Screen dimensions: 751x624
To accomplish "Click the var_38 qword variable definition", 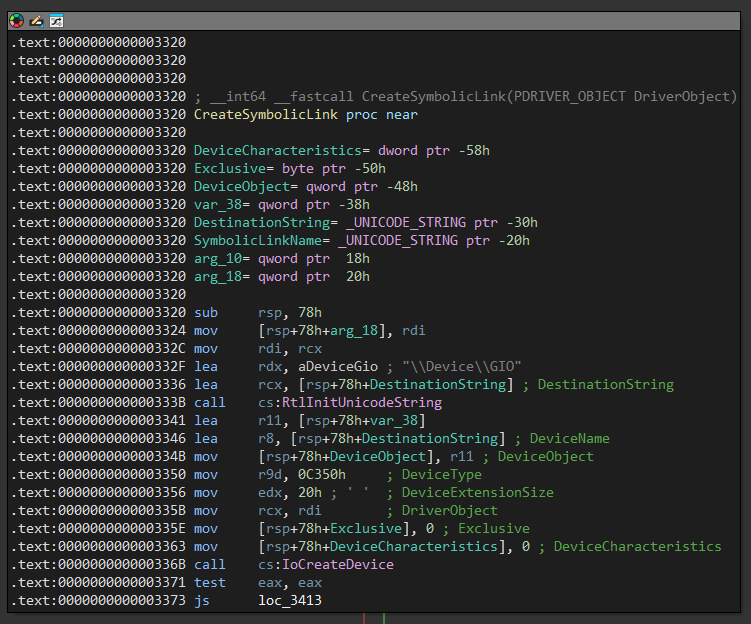I will [x=218, y=204].
